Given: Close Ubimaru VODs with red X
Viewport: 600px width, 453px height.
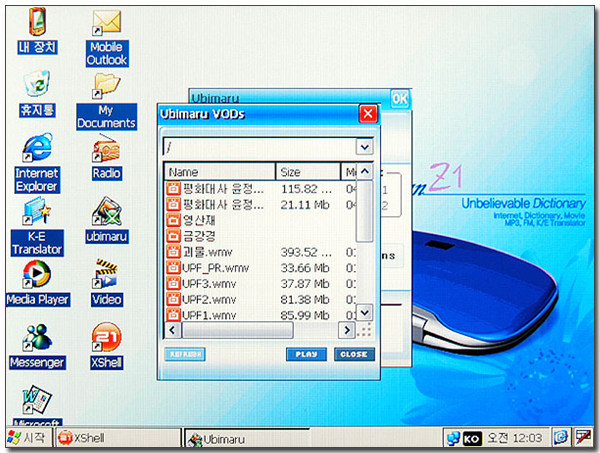Looking at the screenshot, I should (368, 114).
